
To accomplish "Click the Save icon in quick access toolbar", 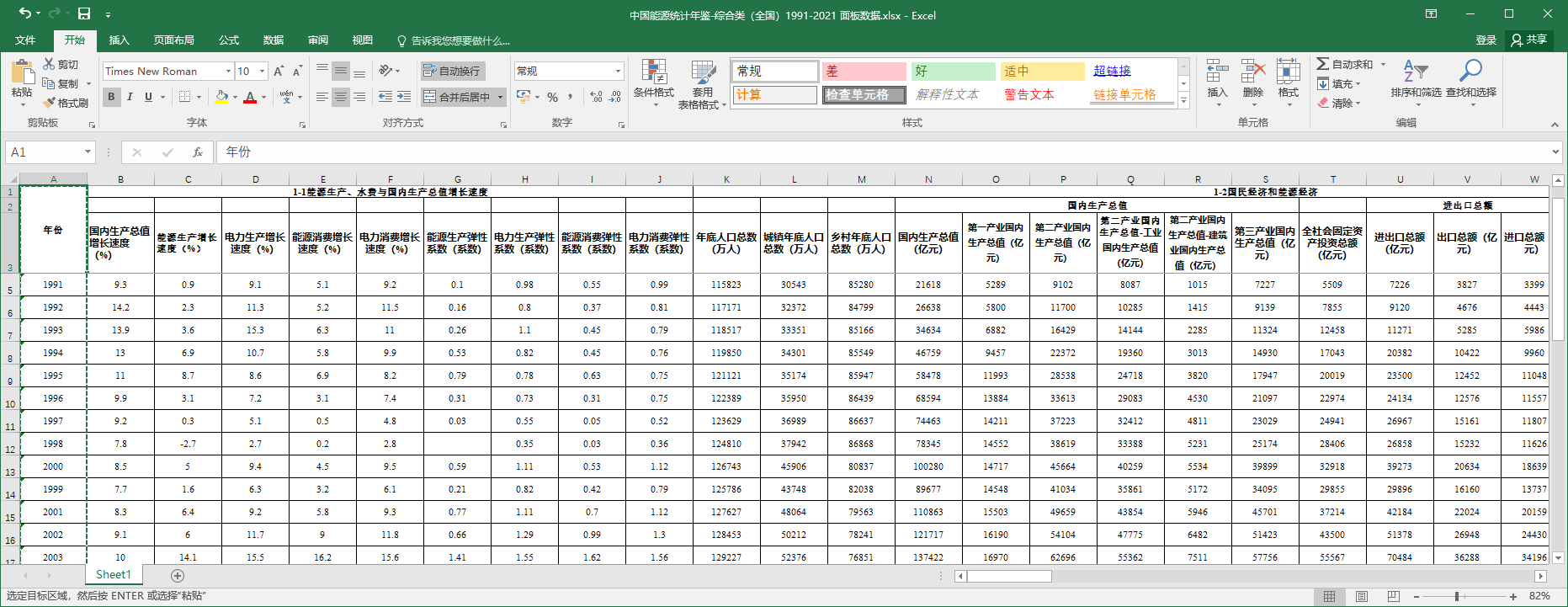I will [84, 14].
